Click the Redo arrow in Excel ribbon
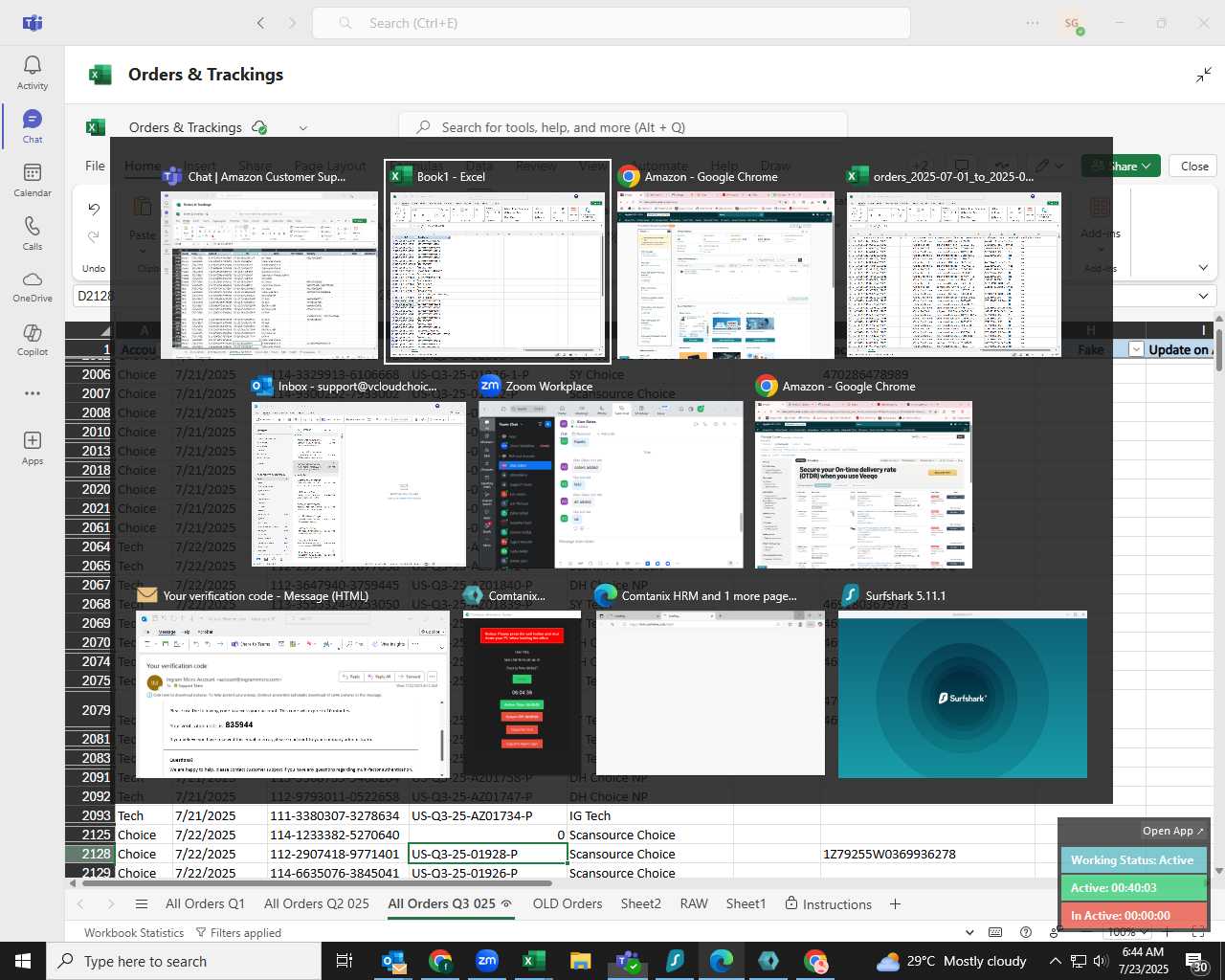Viewport: 1225px width, 980px height. pyautogui.click(x=94, y=236)
